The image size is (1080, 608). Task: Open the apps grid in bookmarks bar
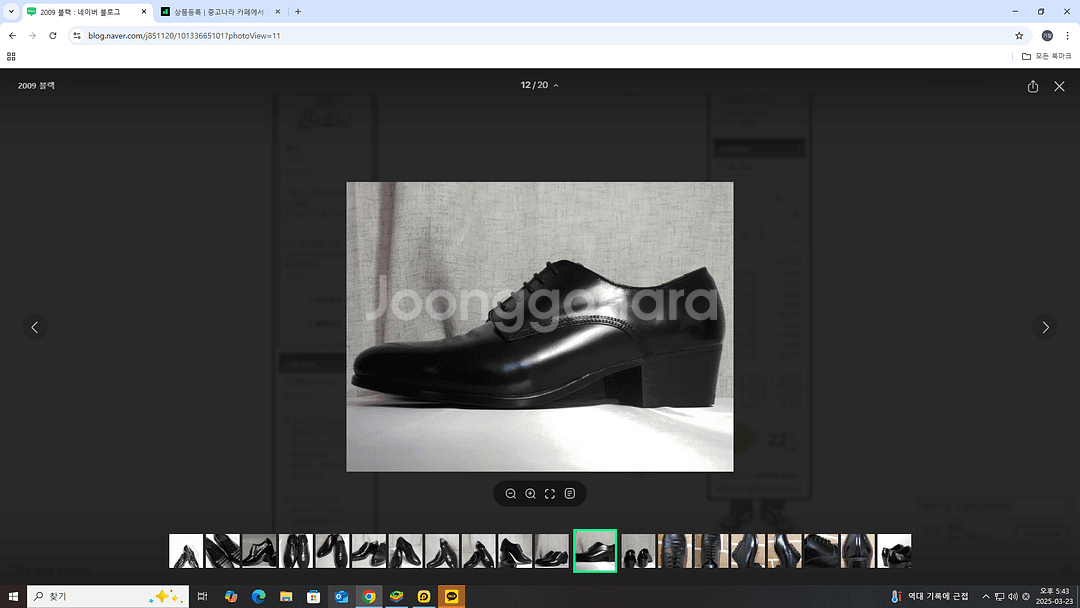11,56
